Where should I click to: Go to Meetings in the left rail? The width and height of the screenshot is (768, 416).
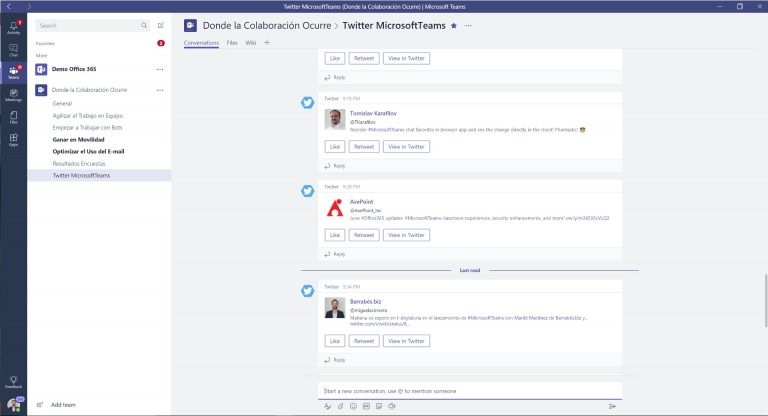point(13,94)
